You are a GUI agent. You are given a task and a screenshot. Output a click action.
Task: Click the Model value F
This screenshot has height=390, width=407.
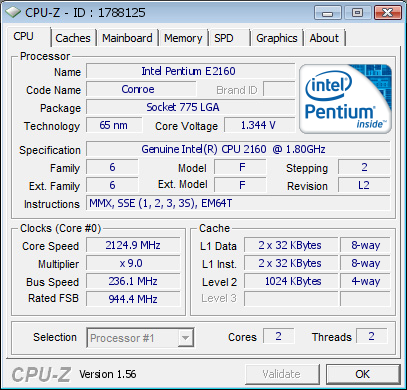click(x=240, y=167)
